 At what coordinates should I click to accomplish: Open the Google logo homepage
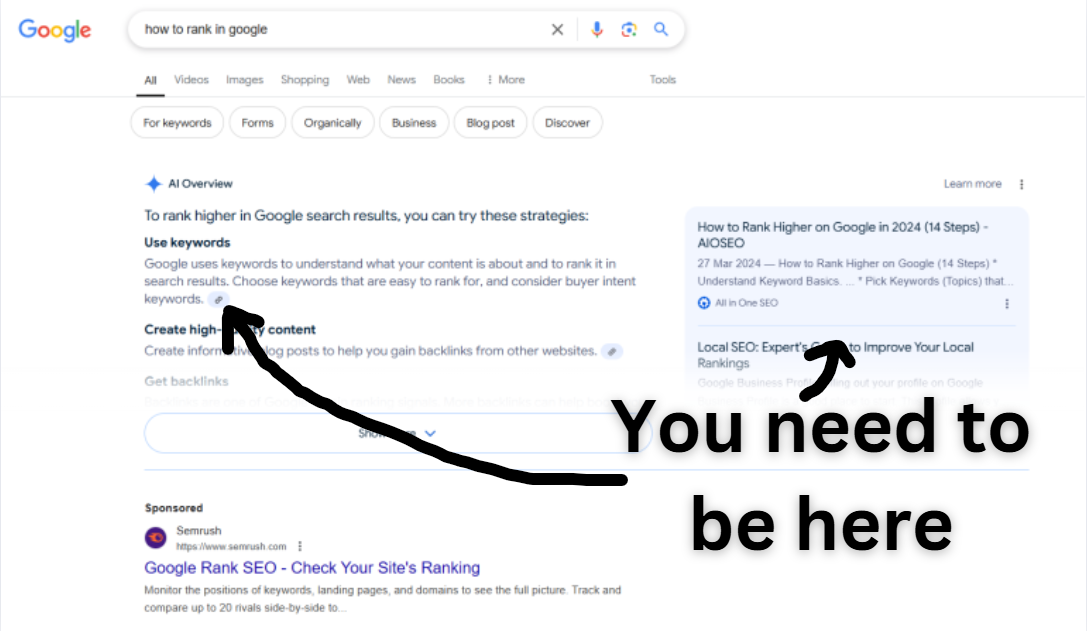[55, 30]
